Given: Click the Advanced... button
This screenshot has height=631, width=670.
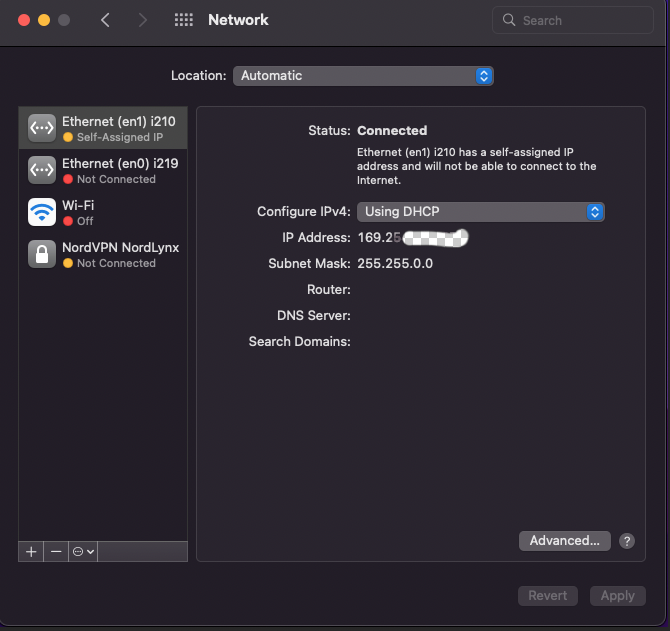Looking at the screenshot, I should click(x=564, y=541).
